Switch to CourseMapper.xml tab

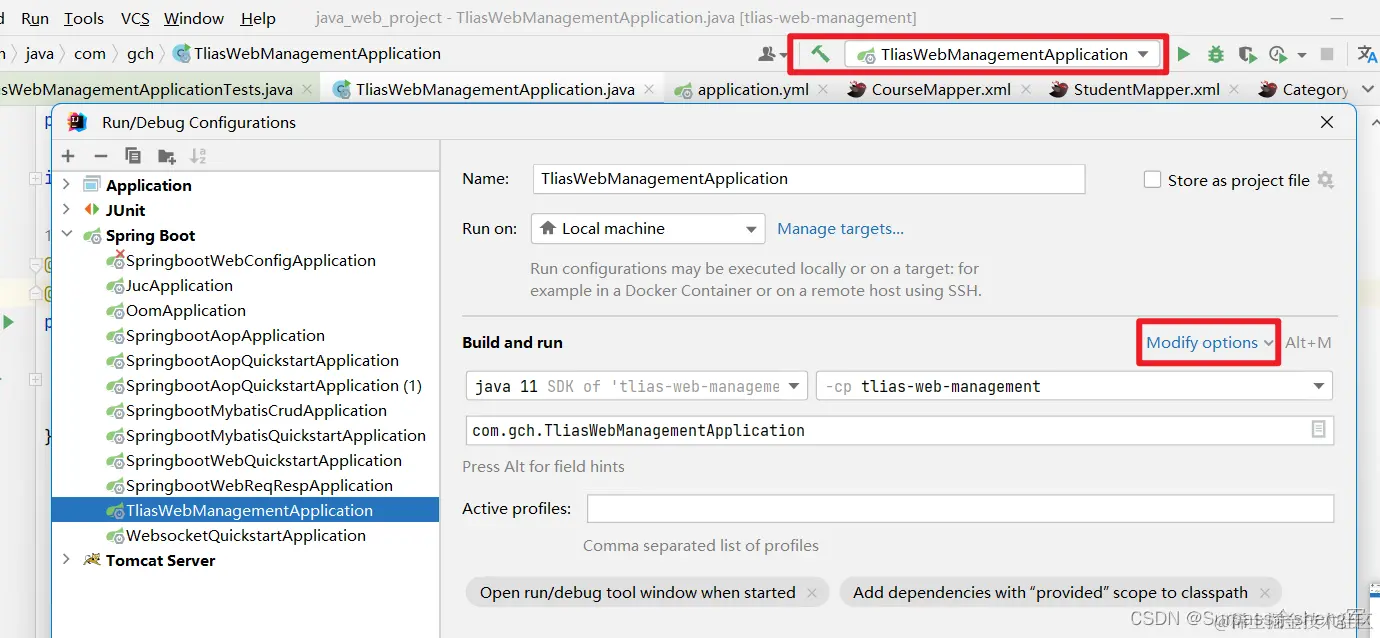click(x=941, y=89)
